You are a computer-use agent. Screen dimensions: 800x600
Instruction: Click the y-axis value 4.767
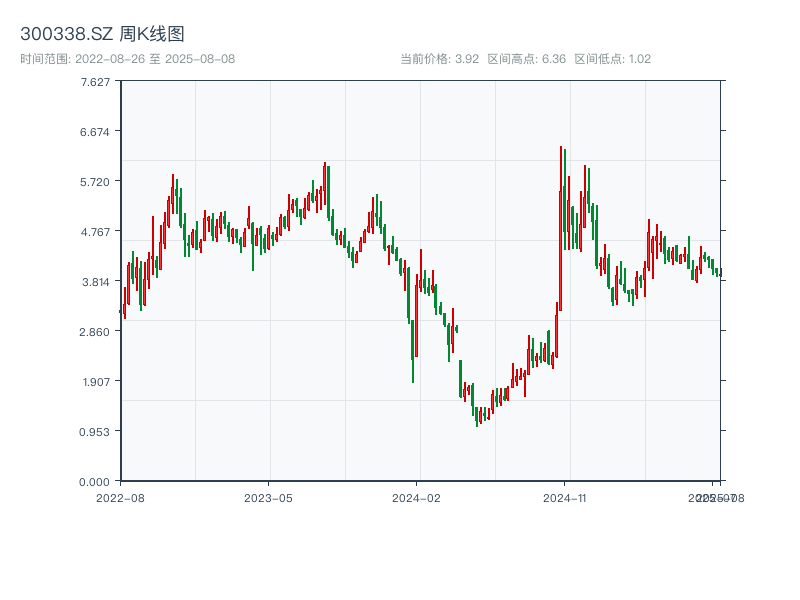point(95,232)
